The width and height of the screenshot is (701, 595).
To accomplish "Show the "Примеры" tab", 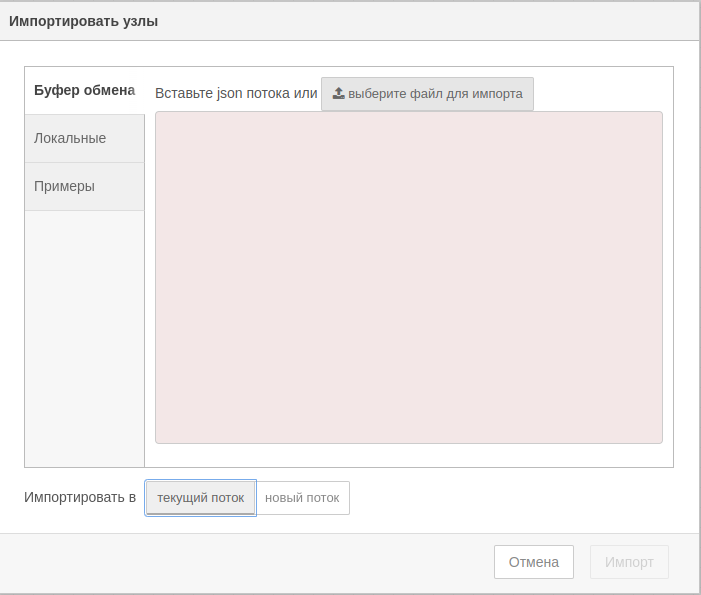I will [x=64, y=186].
